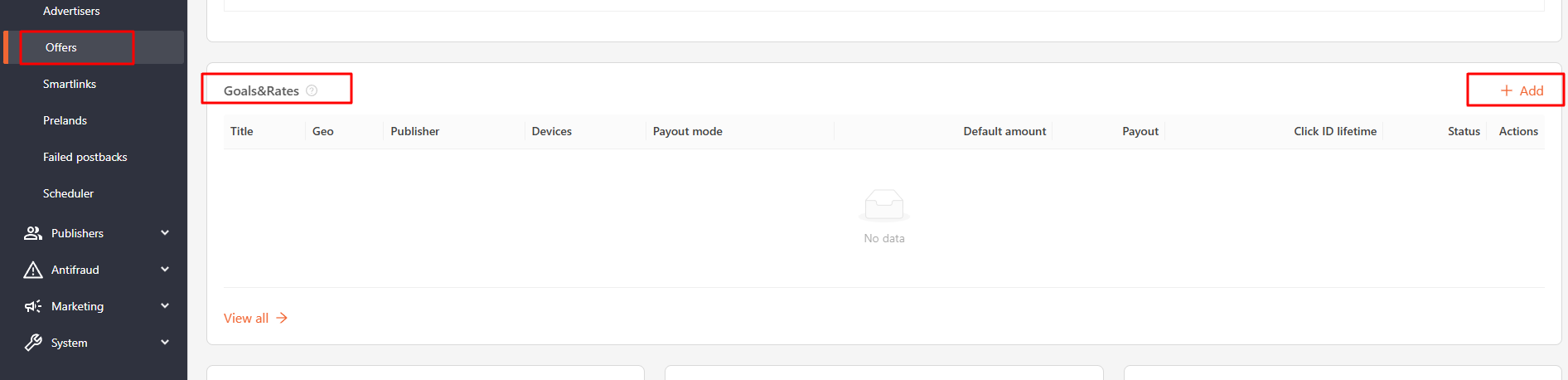Expand the Publishers menu chevron
1568x380 pixels.
[165, 233]
